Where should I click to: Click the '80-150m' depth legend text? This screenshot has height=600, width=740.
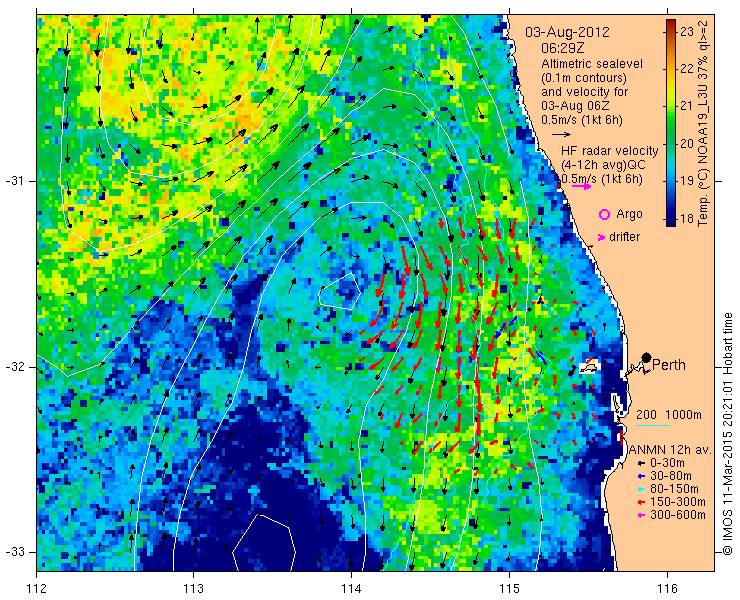click(x=673, y=489)
